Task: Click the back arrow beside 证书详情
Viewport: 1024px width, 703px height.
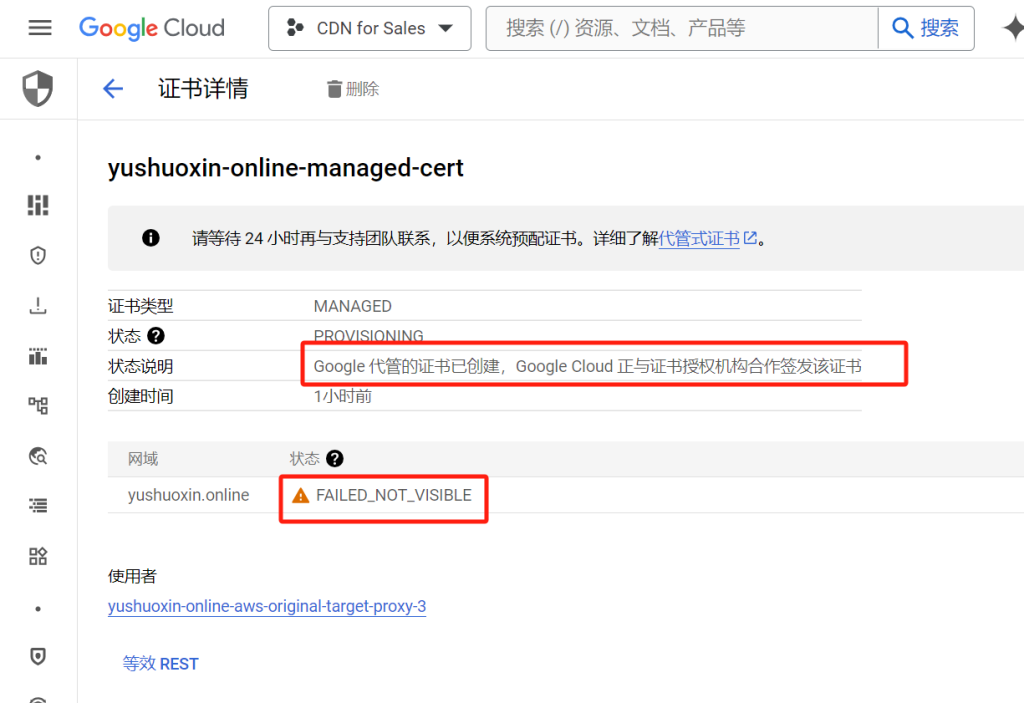Action: [113, 89]
